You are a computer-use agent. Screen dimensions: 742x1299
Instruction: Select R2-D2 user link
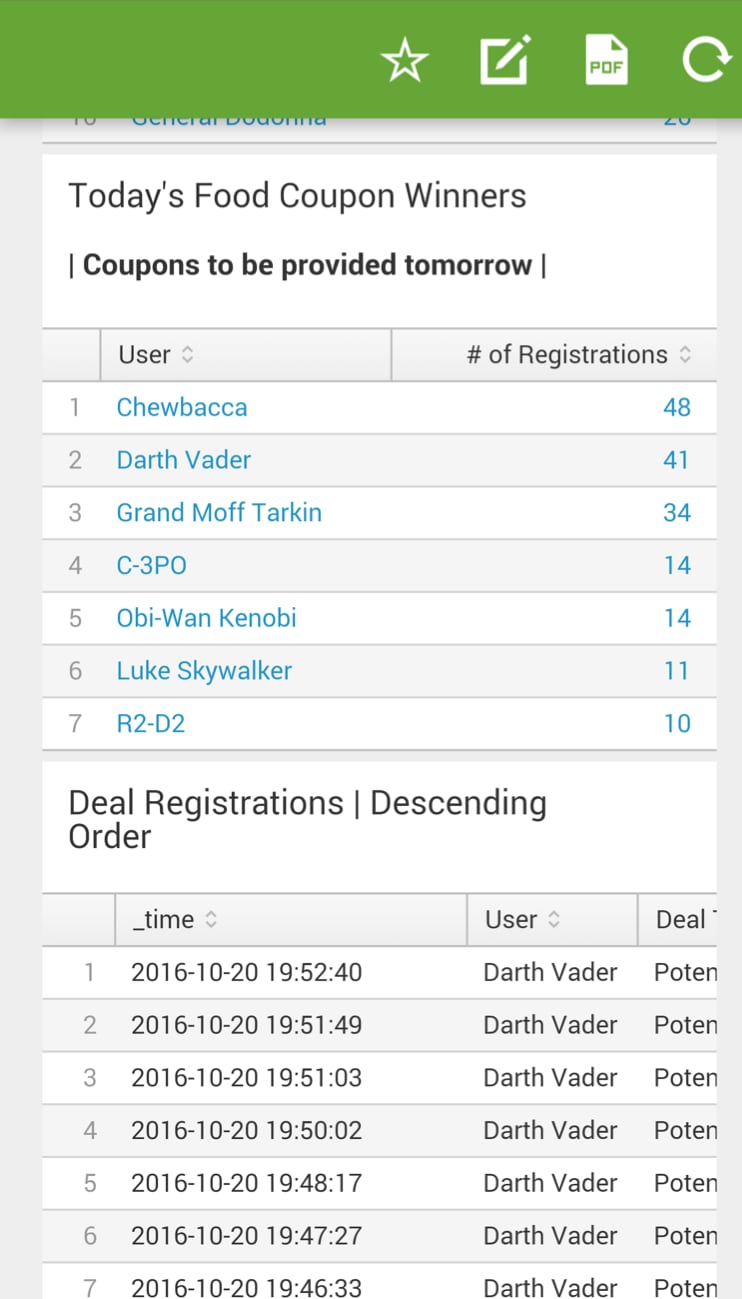pyautogui.click(x=151, y=724)
